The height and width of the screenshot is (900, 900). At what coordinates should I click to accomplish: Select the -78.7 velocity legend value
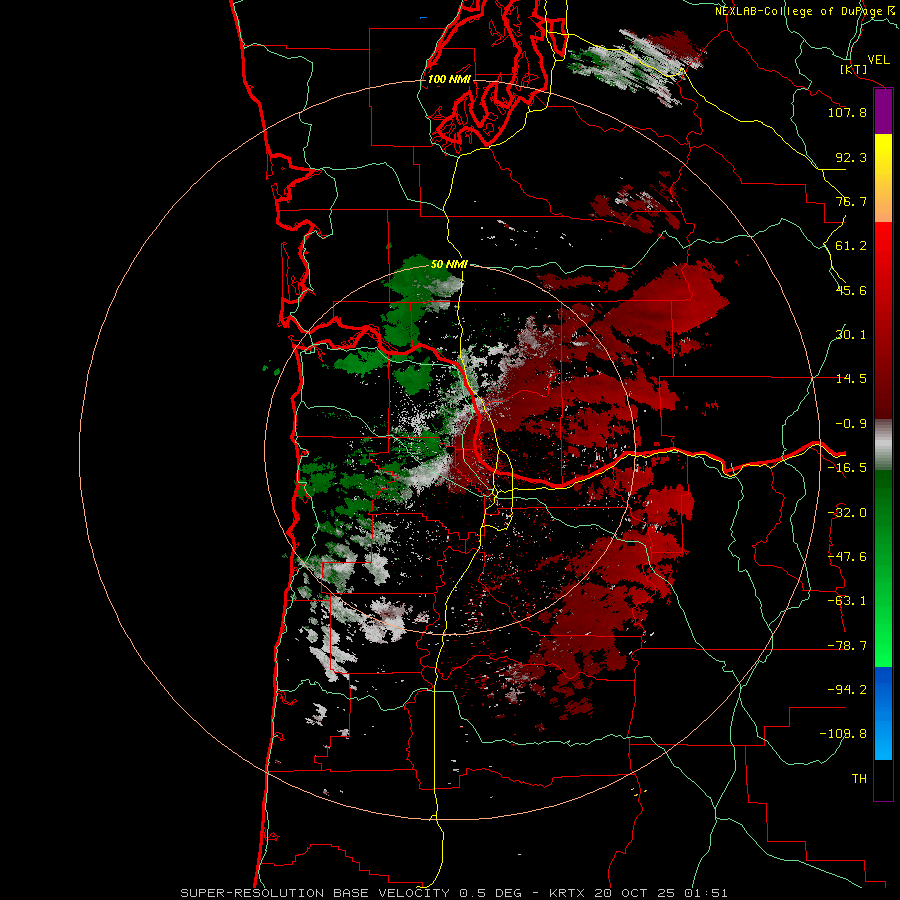pos(847,646)
